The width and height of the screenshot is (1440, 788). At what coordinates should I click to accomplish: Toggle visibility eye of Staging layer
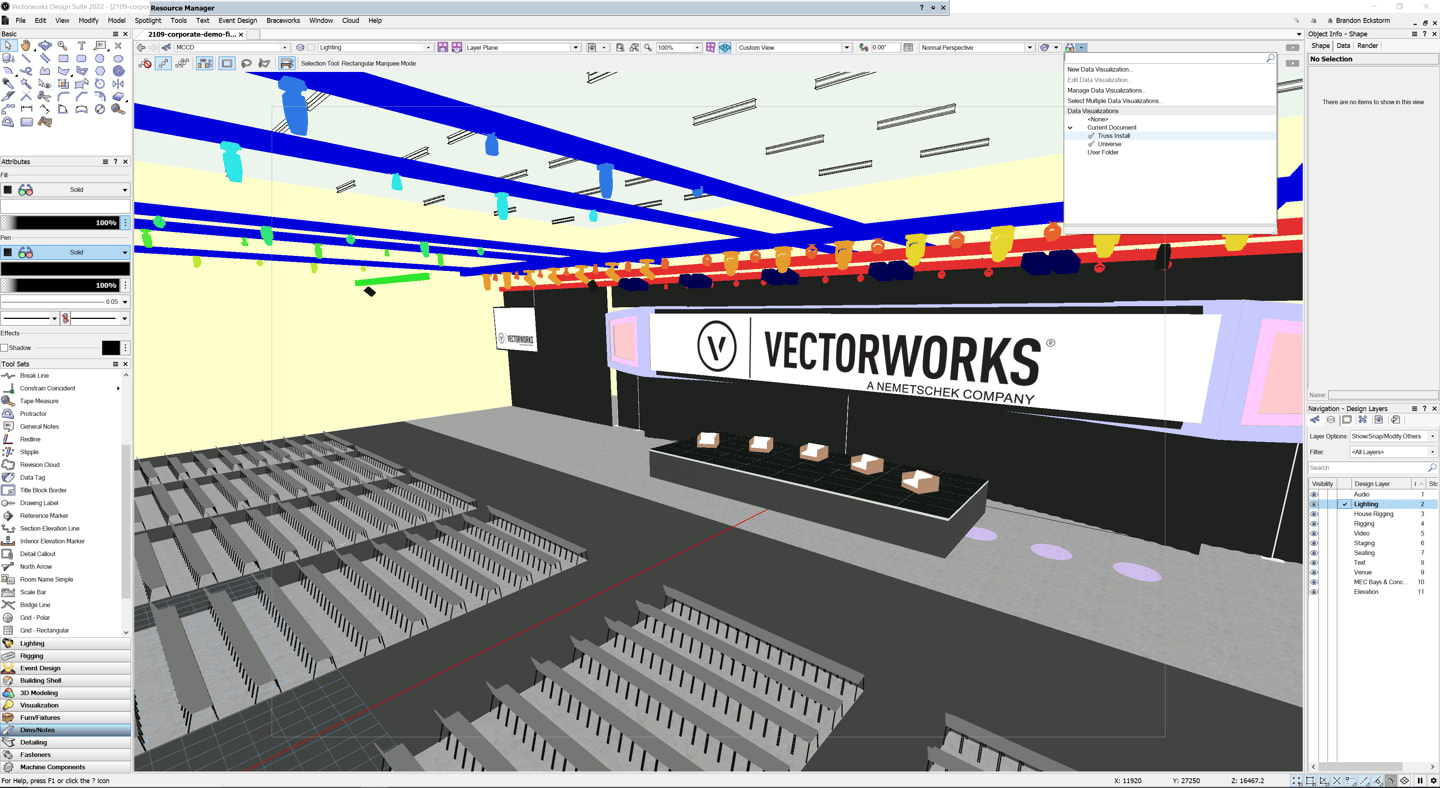coord(1314,543)
